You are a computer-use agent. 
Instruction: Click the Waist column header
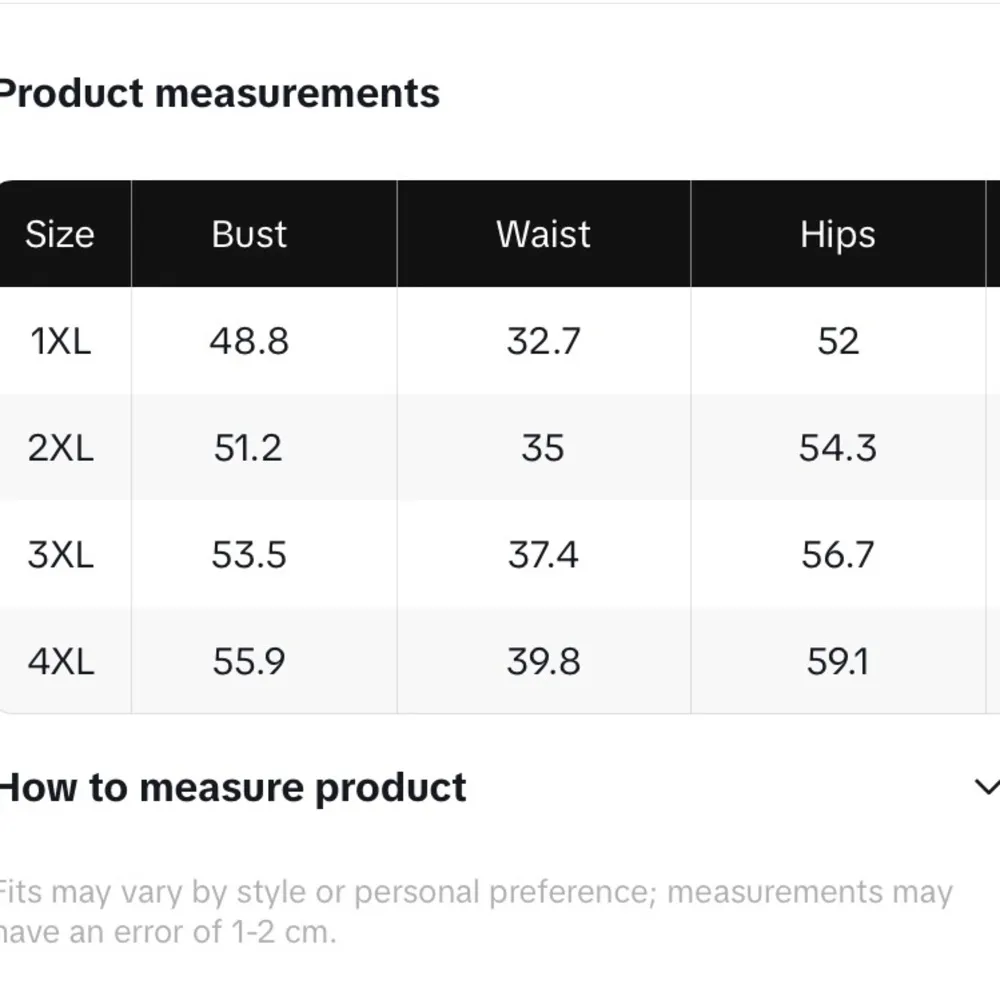pyautogui.click(x=543, y=234)
